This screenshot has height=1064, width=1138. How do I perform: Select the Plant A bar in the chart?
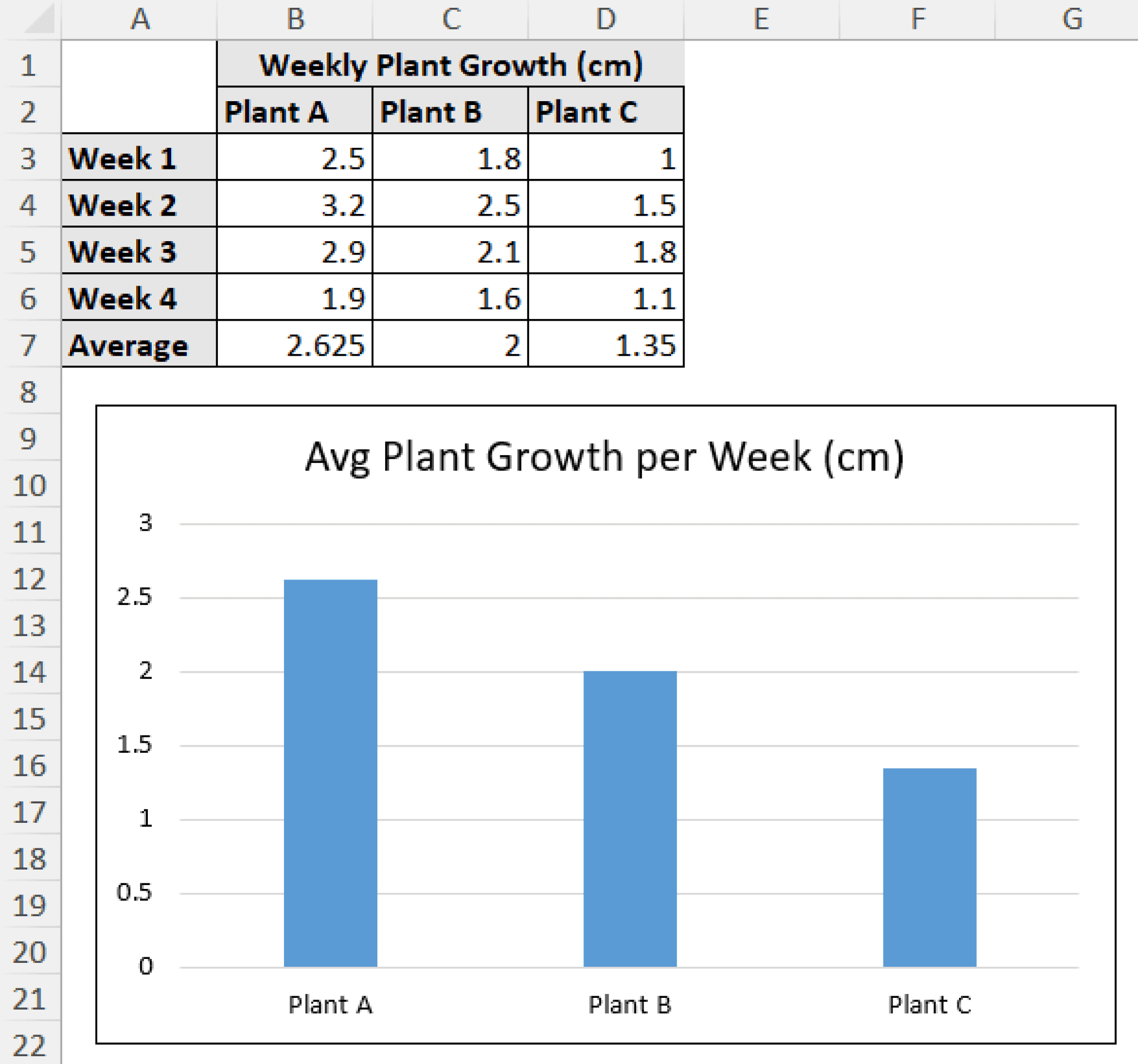pos(331,773)
